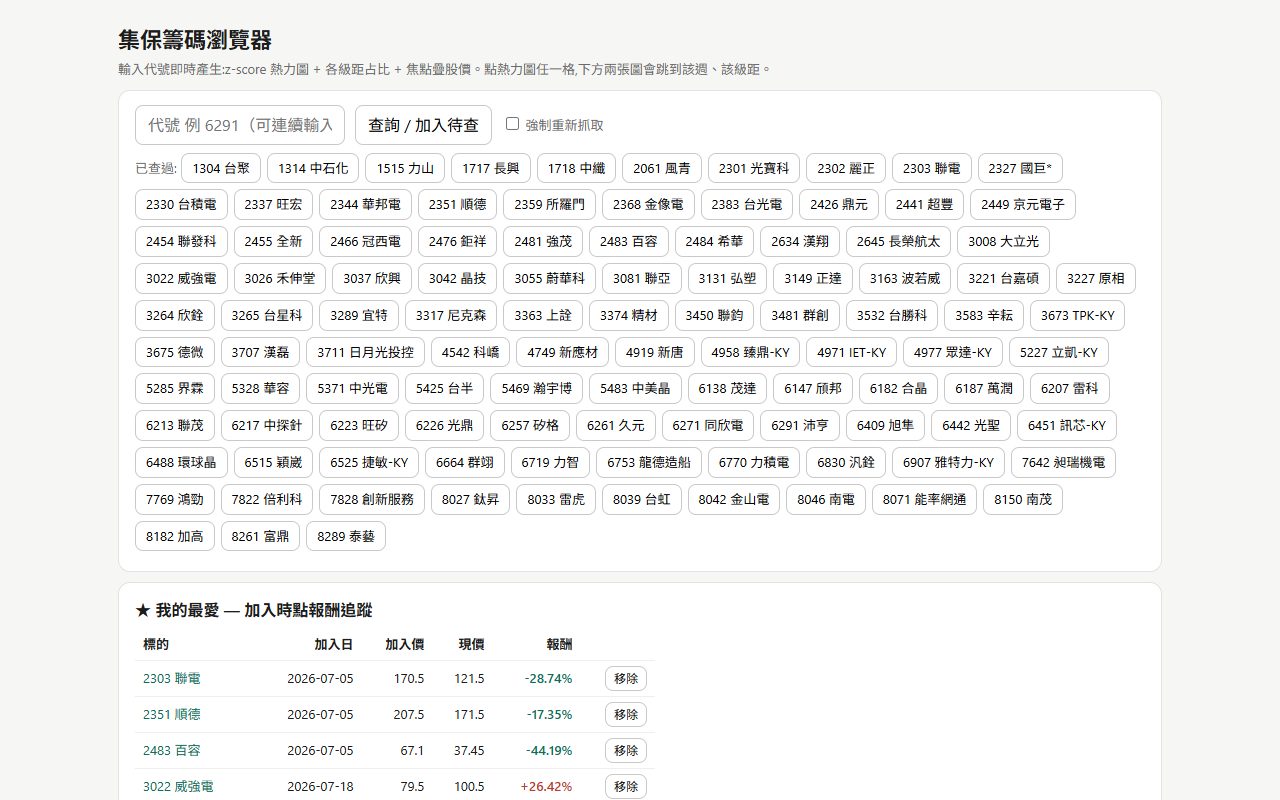Click the 8289 泰藝 chip
The height and width of the screenshot is (800, 1280).
346,536
